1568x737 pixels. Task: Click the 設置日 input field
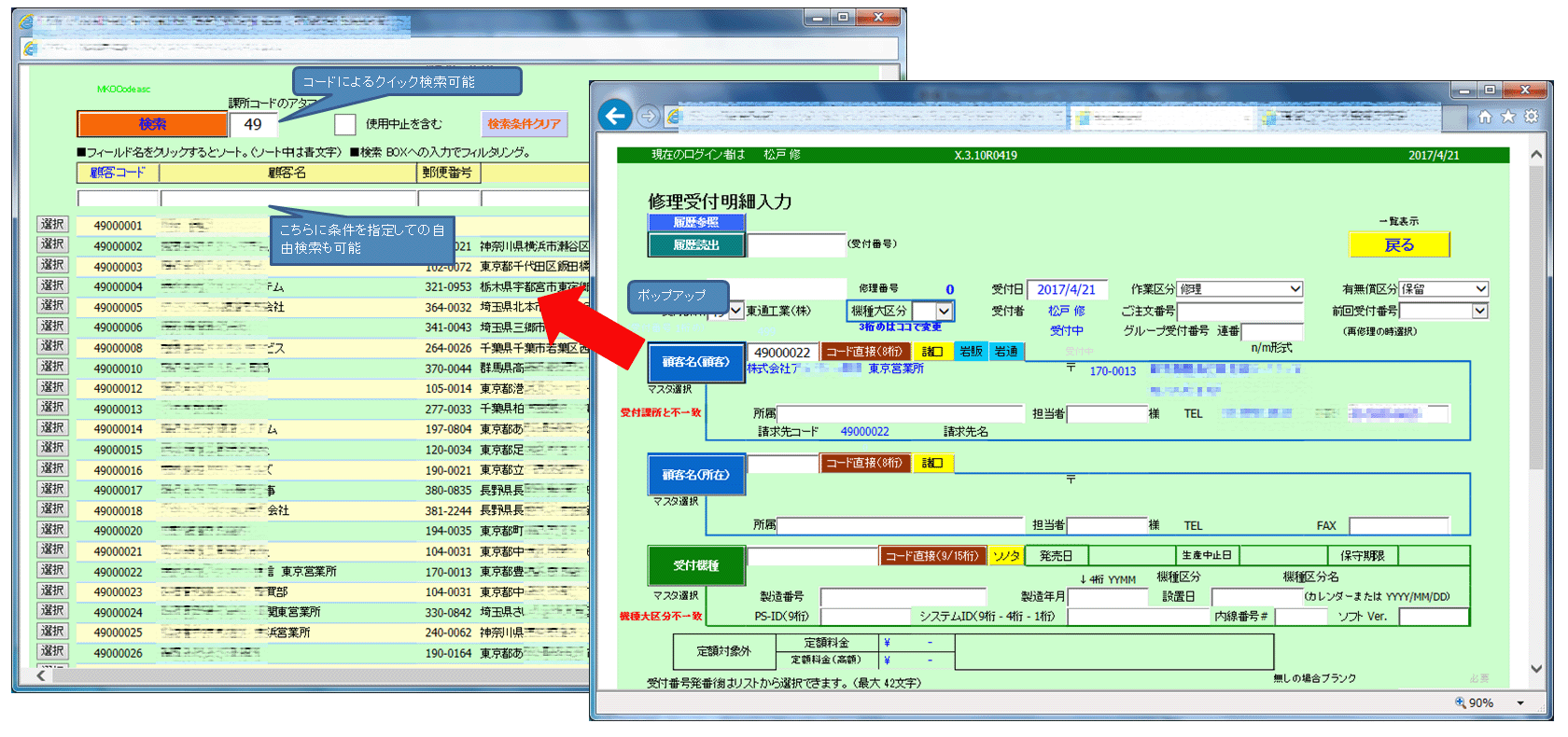(1256, 596)
